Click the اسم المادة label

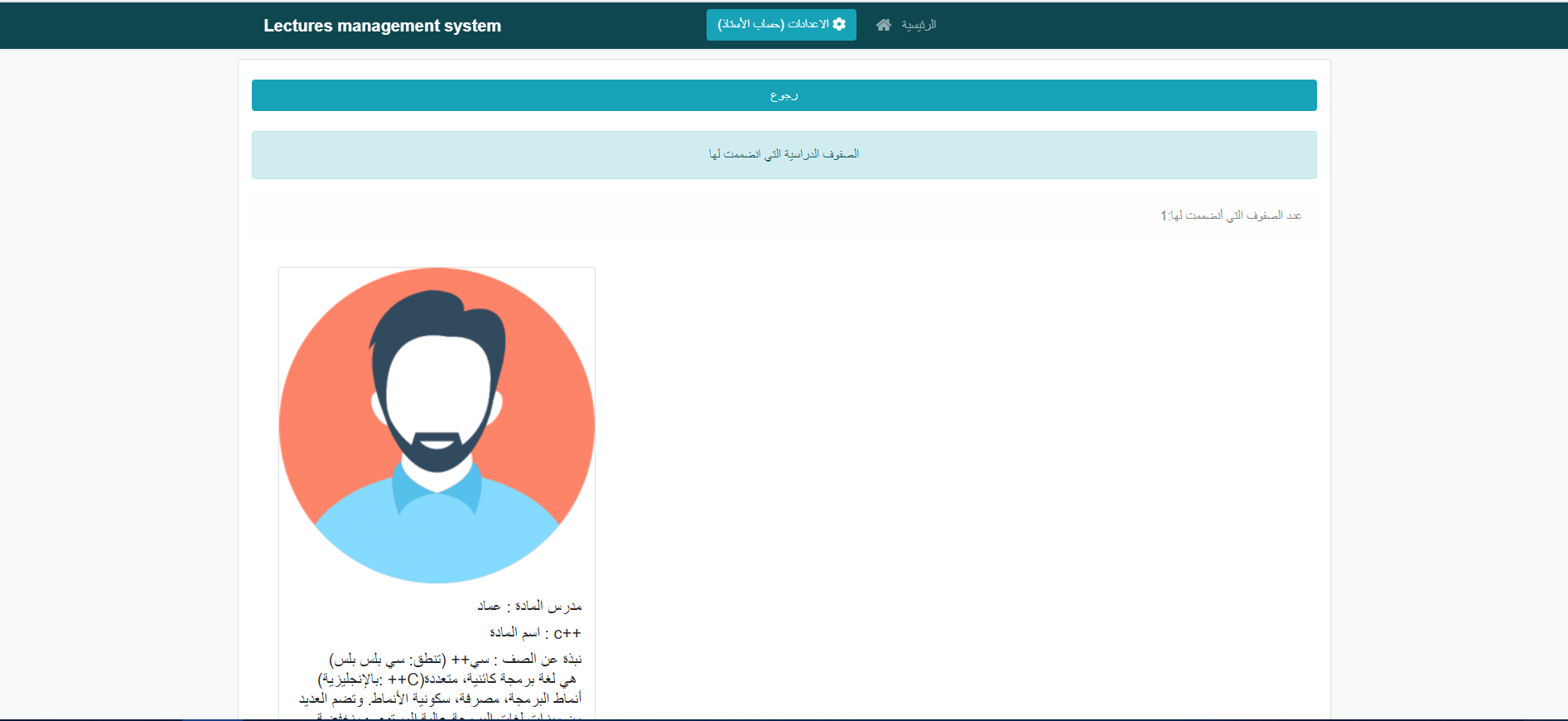click(514, 632)
